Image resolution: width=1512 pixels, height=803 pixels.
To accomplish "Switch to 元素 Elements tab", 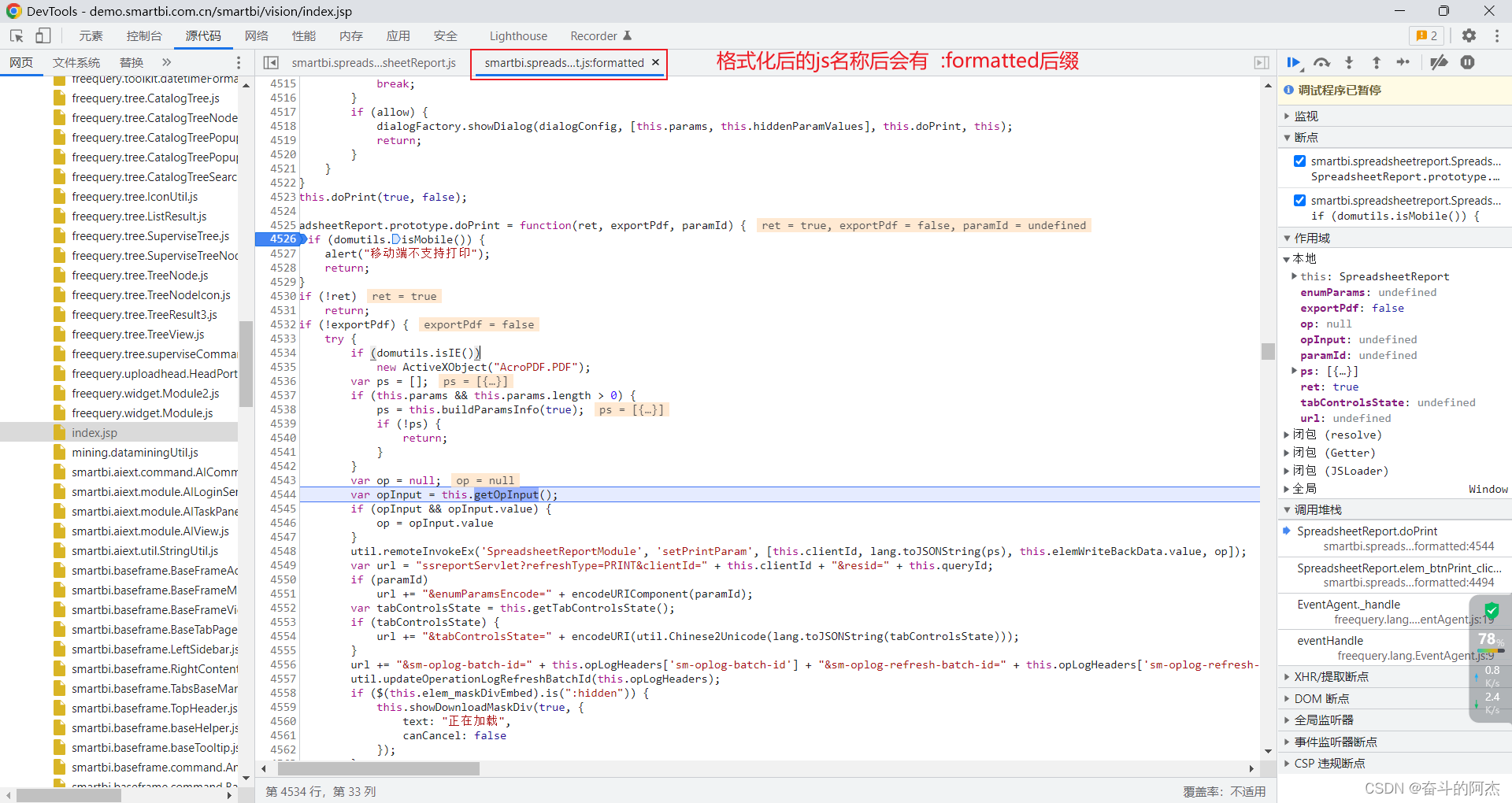I will (91, 35).
